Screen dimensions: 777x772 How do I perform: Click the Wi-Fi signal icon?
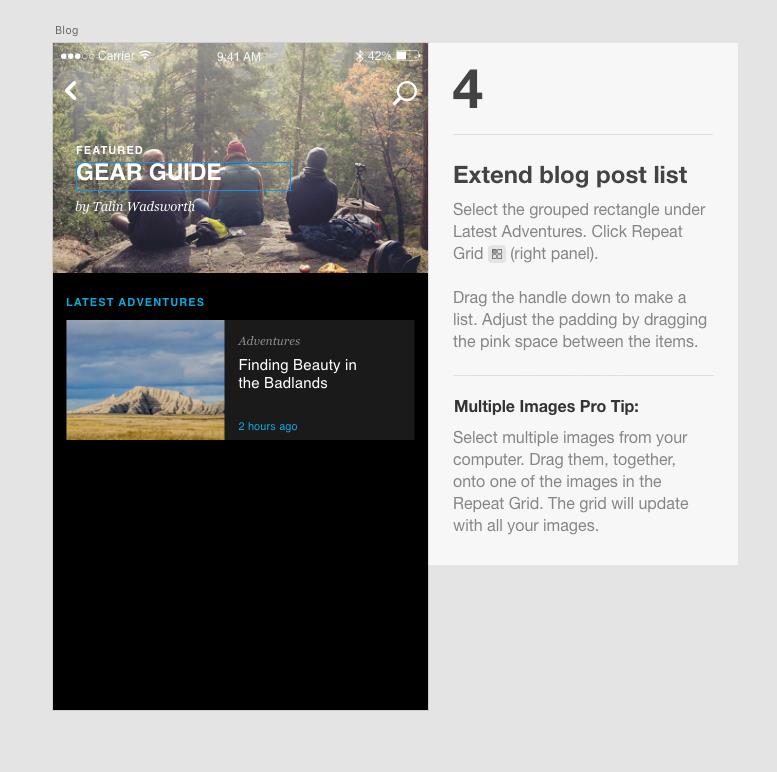pos(145,55)
